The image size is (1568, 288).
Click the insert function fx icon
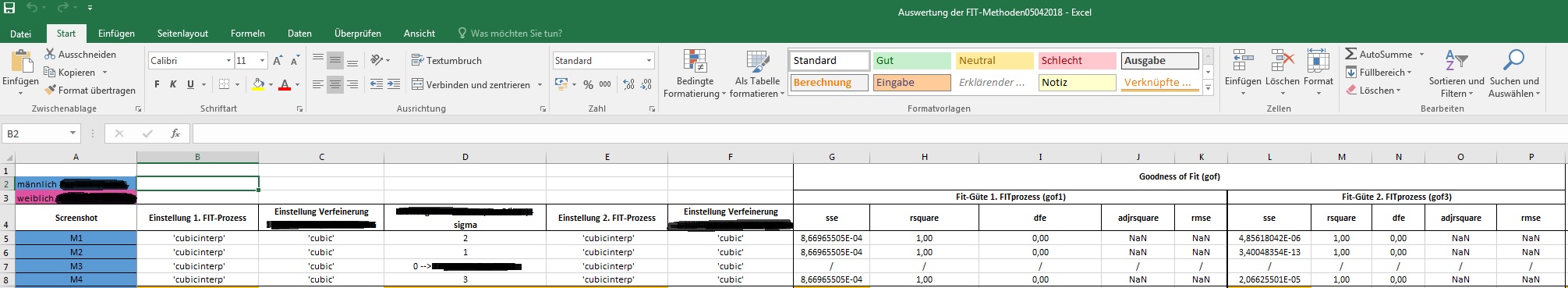pyautogui.click(x=175, y=133)
